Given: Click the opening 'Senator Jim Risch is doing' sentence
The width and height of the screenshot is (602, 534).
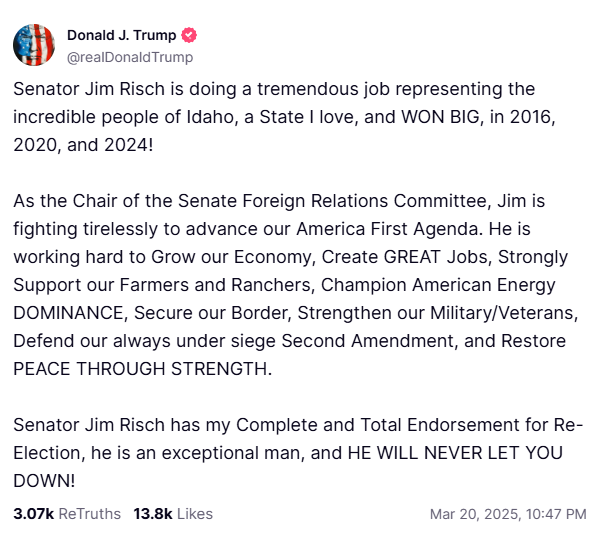Looking at the screenshot, I should point(125,89).
